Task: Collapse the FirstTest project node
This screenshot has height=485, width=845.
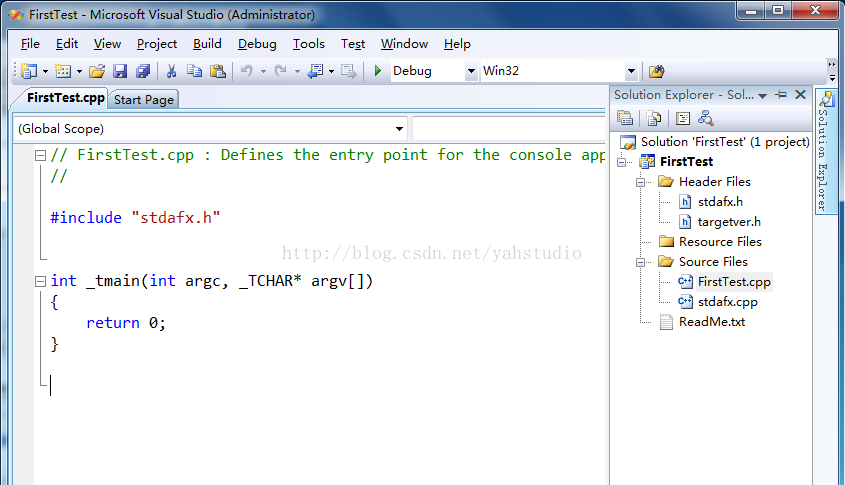Action: pyautogui.click(x=621, y=162)
